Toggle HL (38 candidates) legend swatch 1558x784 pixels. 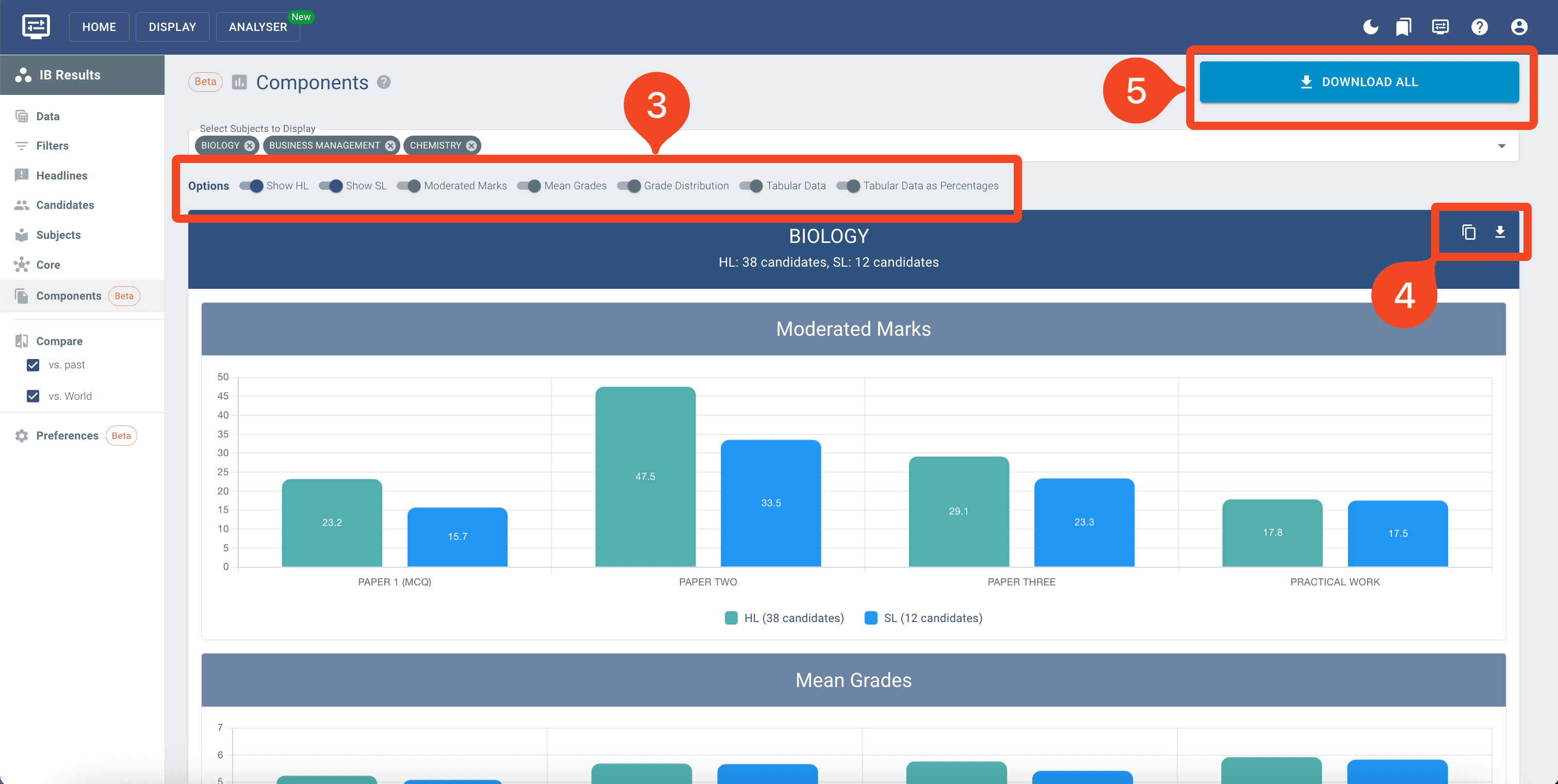pyautogui.click(x=731, y=618)
